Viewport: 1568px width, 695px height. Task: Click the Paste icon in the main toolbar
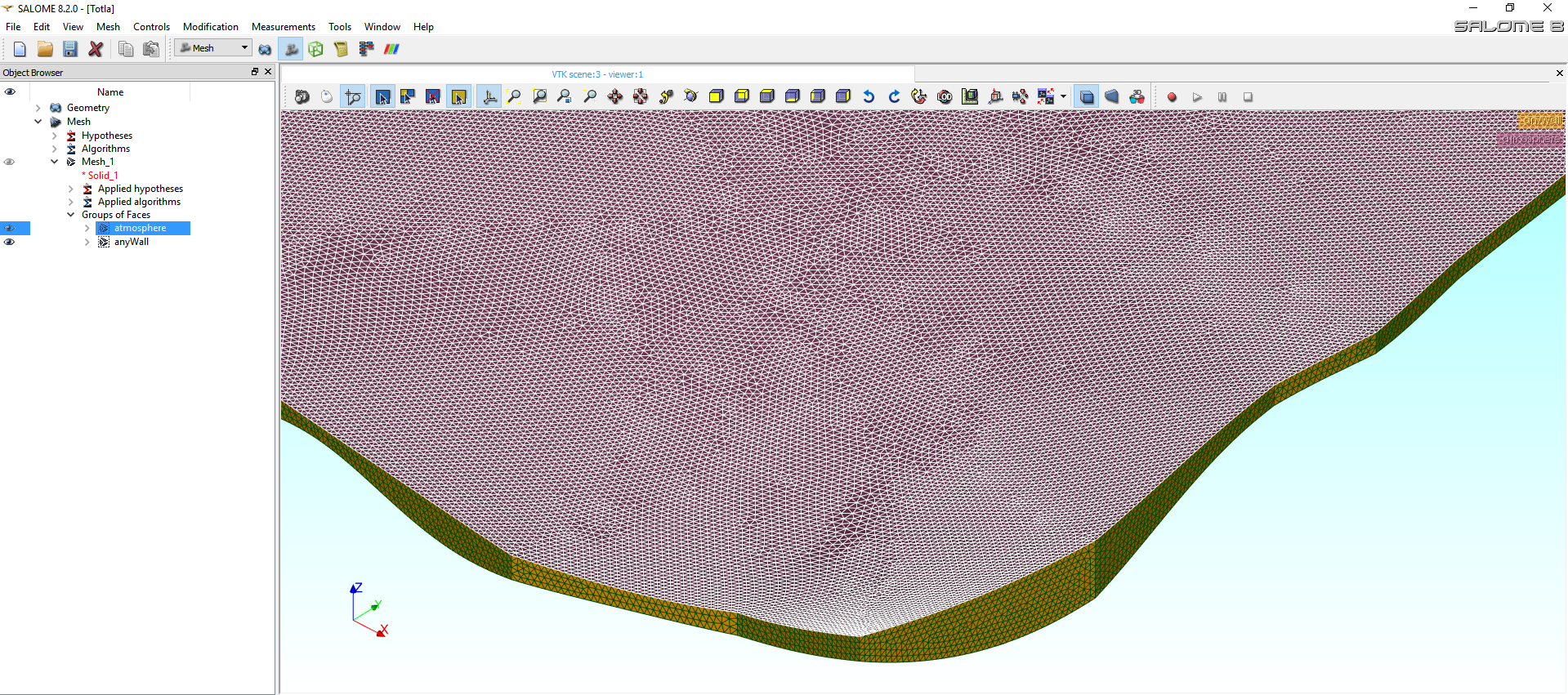click(x=151, y=49)
